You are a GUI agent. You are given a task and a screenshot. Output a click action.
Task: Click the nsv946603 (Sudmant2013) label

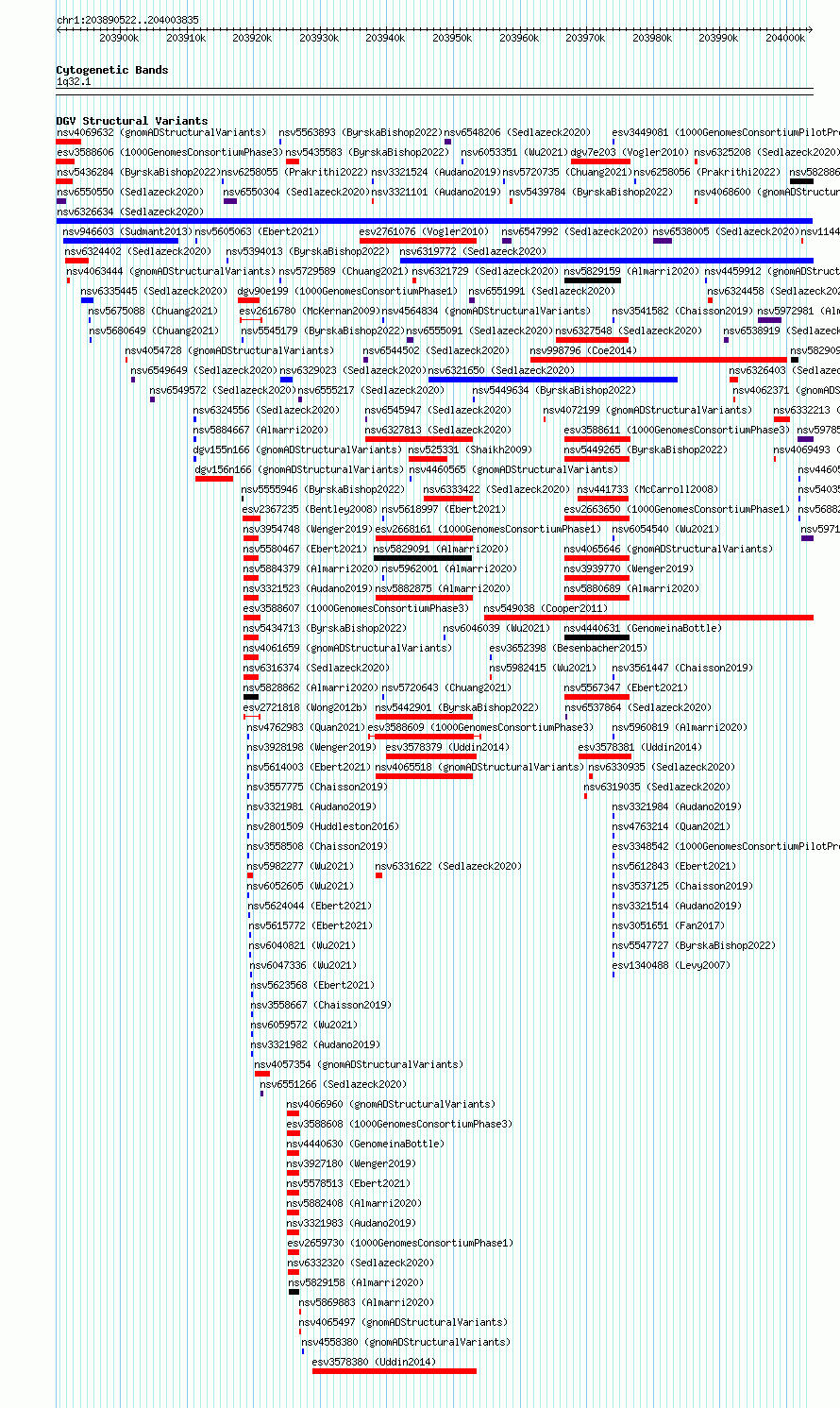click(127, 231)
